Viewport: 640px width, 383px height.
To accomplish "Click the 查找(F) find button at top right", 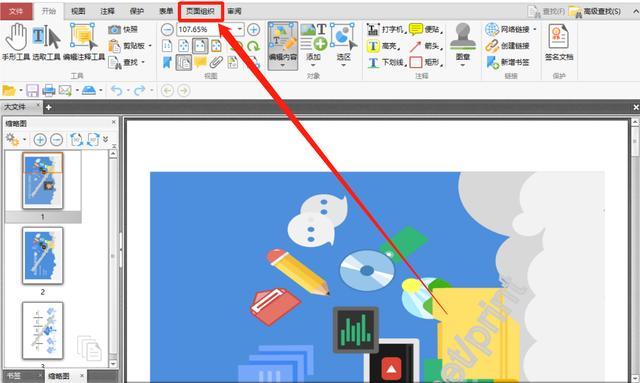I will (547, 11).
